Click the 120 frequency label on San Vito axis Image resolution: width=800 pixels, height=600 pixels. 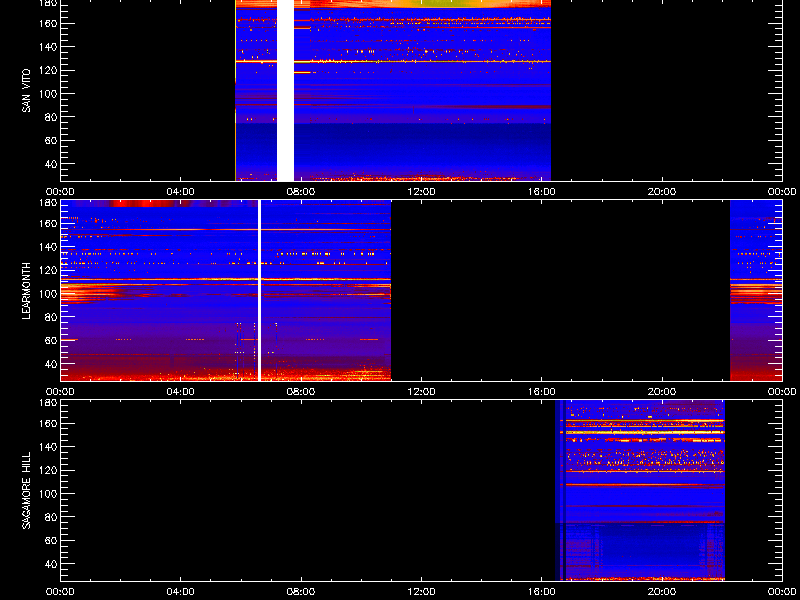[48, 70]
